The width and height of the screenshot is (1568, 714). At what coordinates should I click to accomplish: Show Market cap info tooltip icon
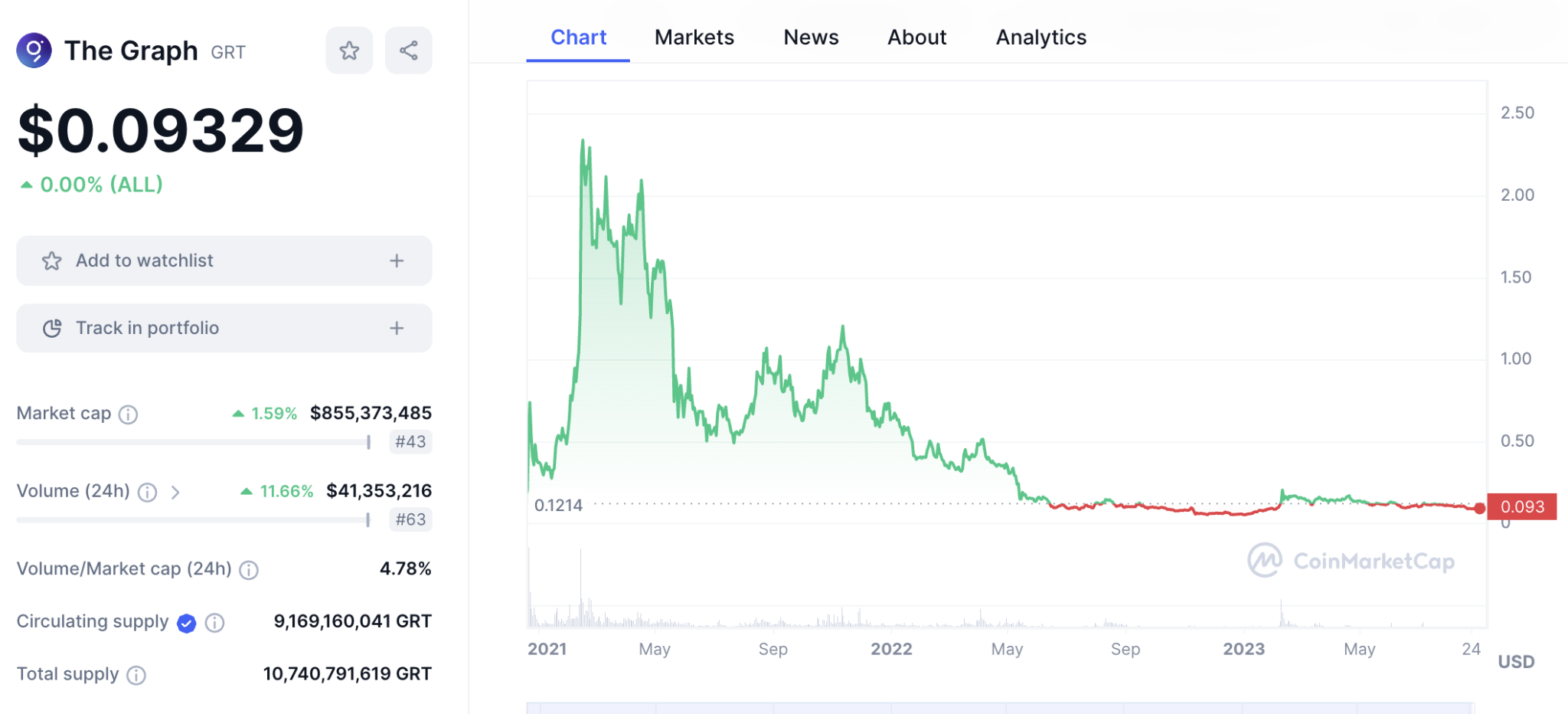[x=129, y=414]
